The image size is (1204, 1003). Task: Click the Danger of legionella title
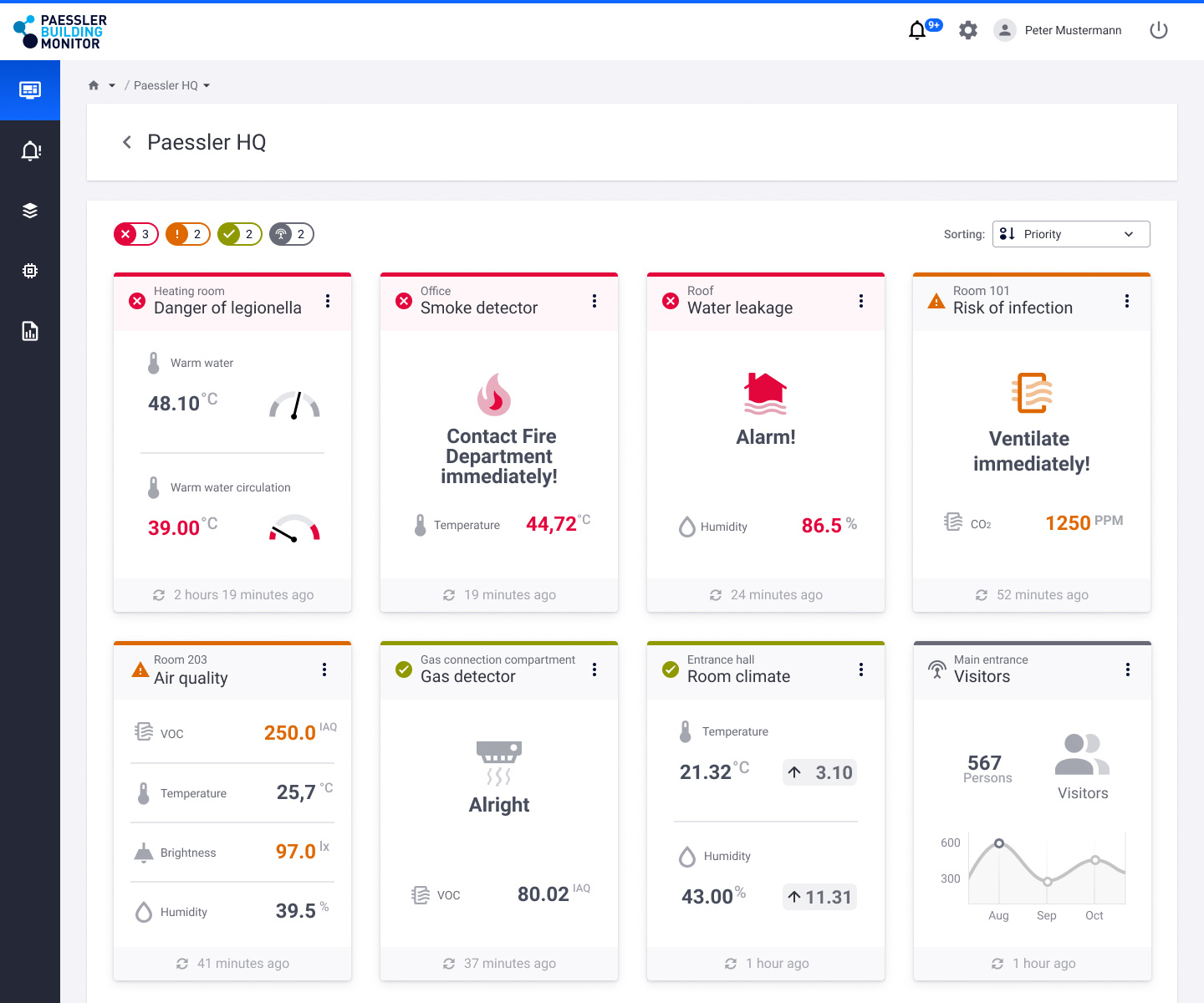(227, 308)
